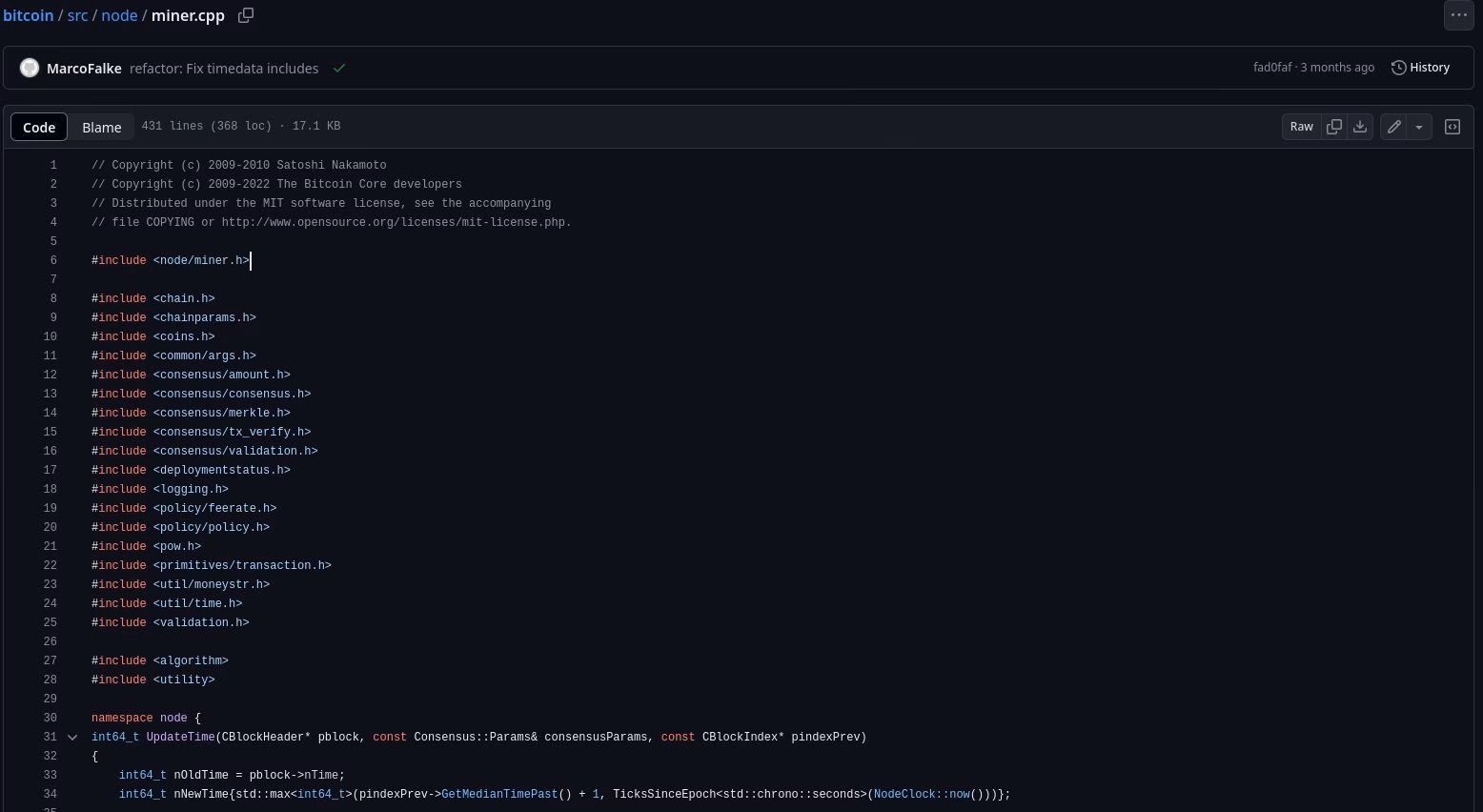This screenshot has width=1483, height=812.
Task: Select the pencil icon to edit file
Action: coord(1393,126)
